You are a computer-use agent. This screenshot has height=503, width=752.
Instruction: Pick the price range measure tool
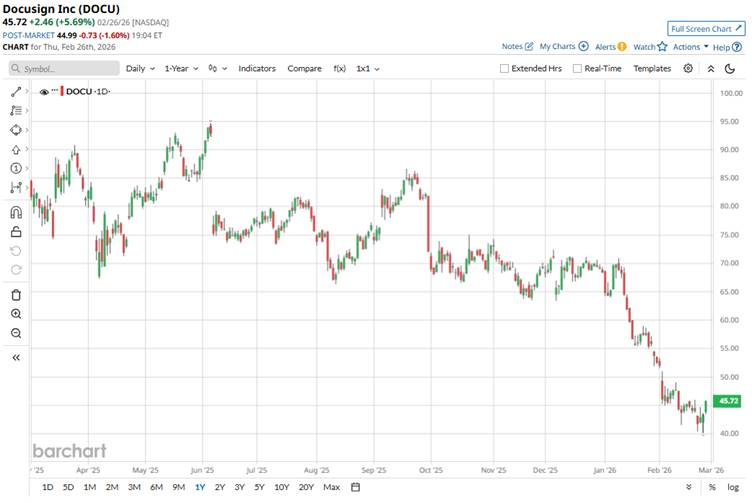click(x=16, y=187)
